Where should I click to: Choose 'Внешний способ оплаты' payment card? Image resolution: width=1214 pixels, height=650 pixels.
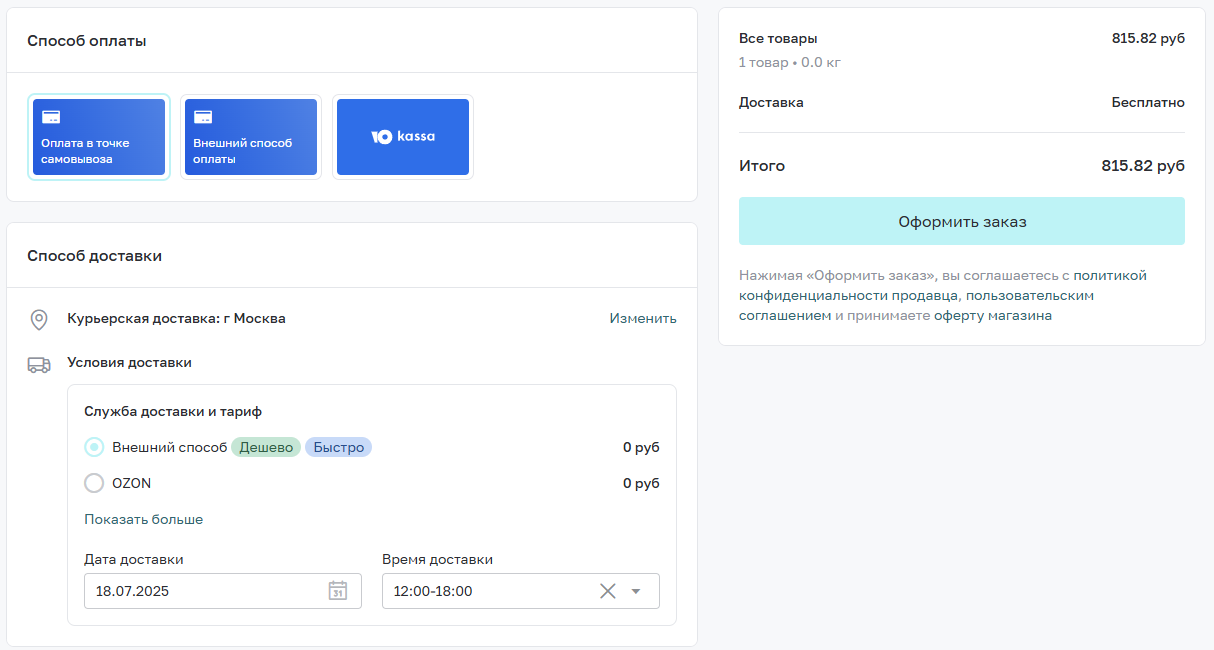point(251,137)
